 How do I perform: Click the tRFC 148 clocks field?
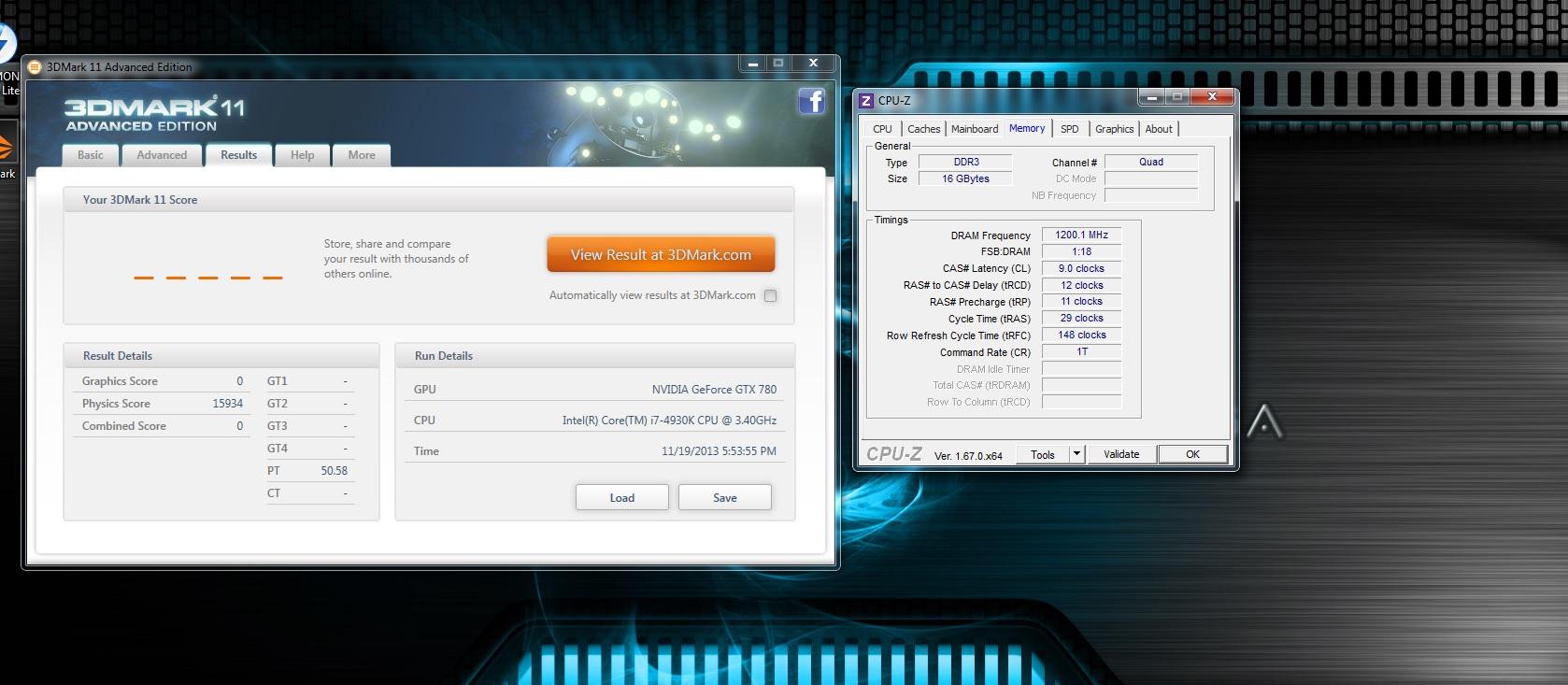1081,335
